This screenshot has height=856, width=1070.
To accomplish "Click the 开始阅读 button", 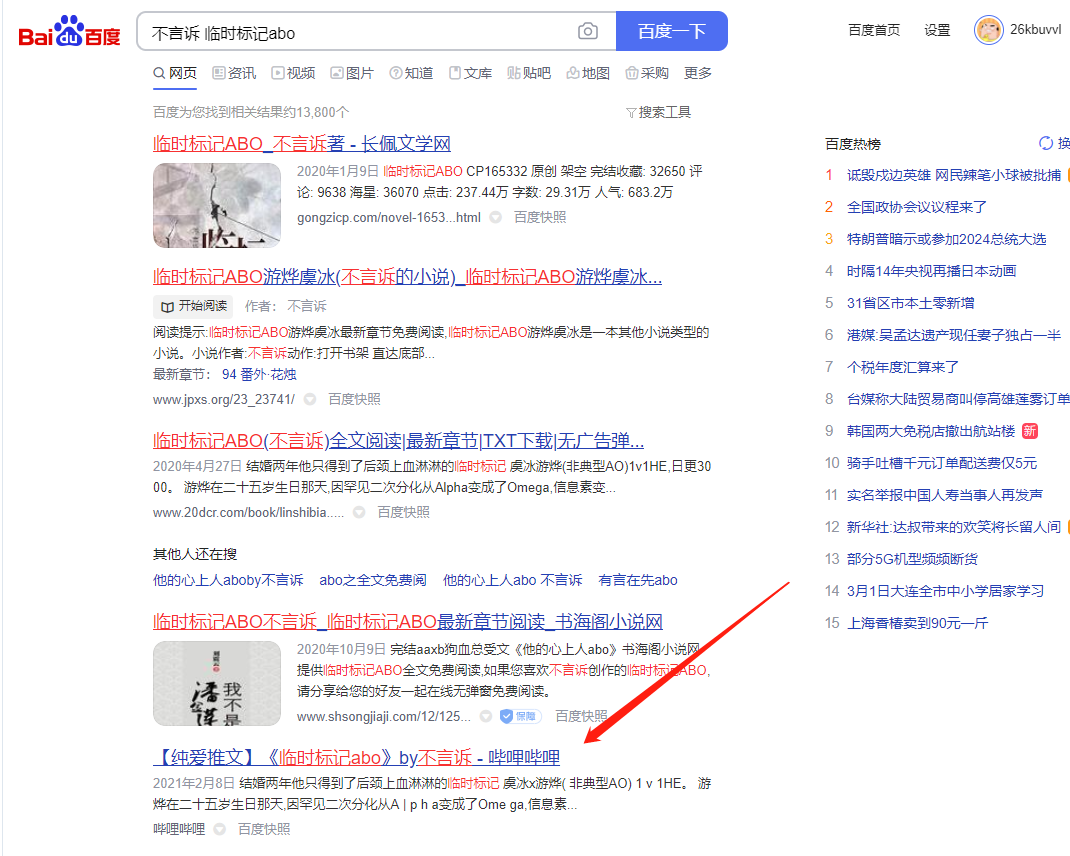I will (194, 306).
